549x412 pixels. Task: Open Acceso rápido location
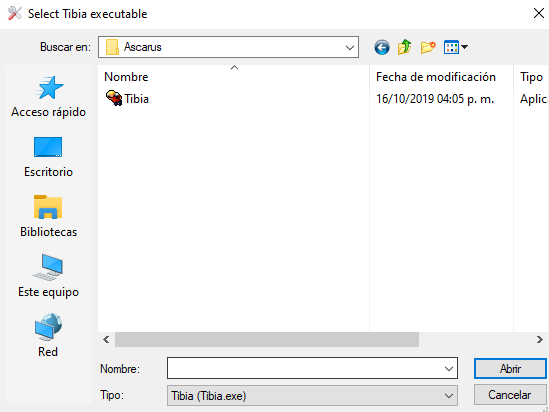point(48,97)
